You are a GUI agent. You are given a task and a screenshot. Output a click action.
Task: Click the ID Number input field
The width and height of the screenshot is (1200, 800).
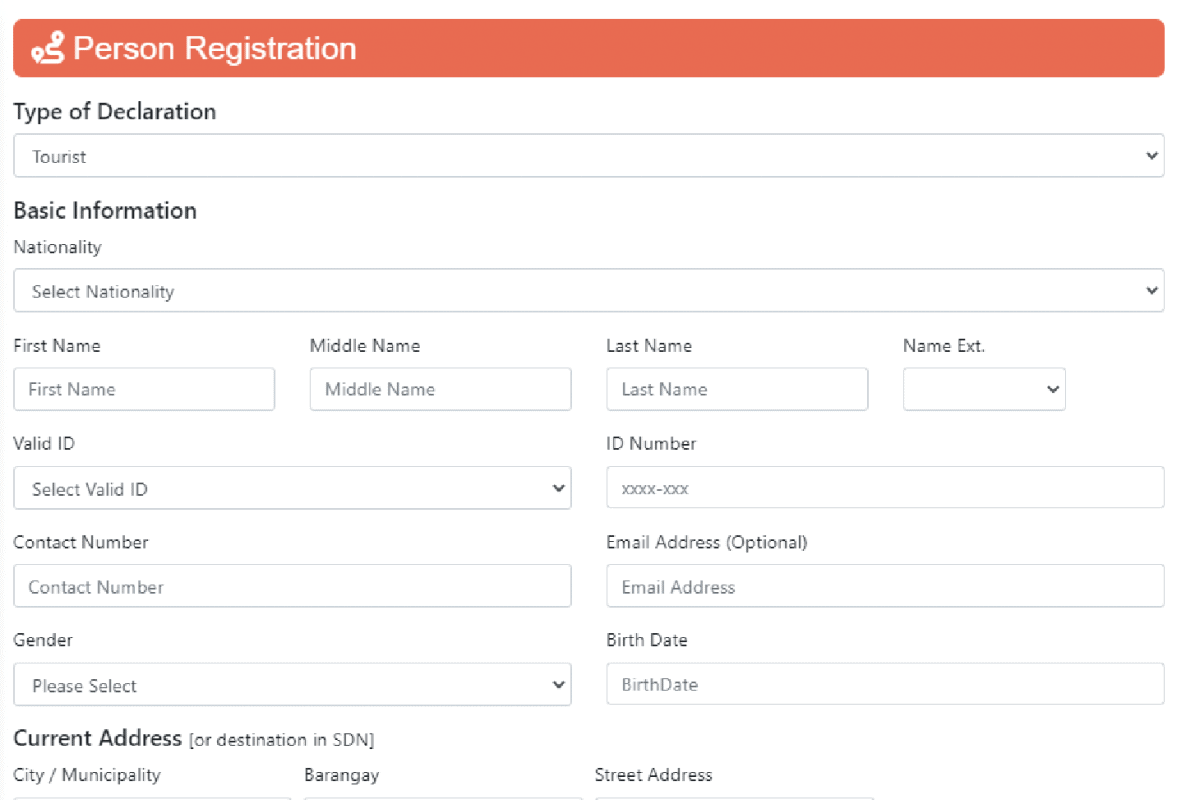click(x=885, y=488)
